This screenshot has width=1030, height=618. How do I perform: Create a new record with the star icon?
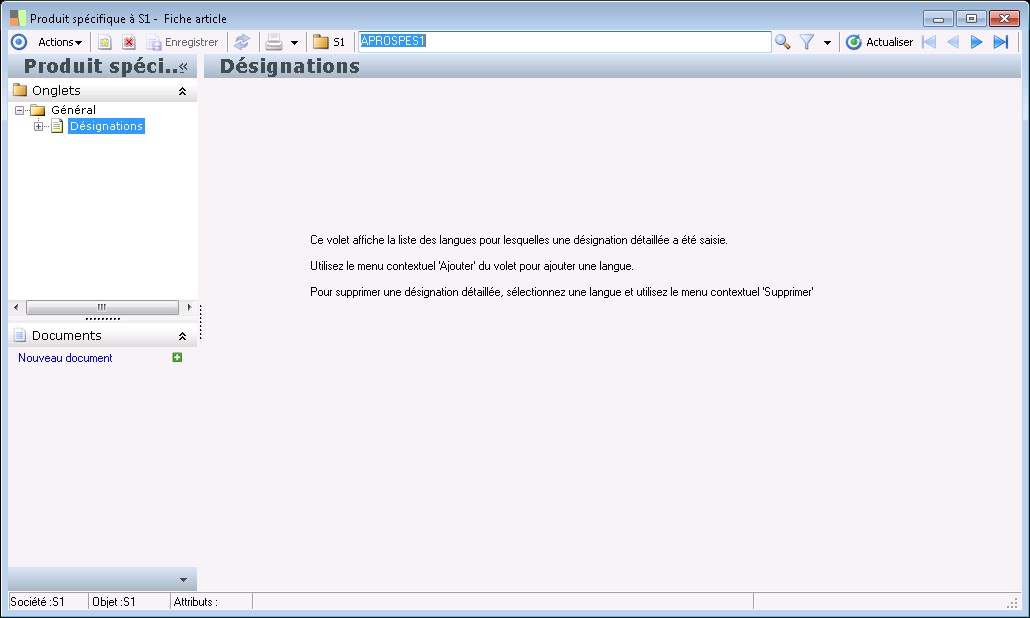point(104,42)
